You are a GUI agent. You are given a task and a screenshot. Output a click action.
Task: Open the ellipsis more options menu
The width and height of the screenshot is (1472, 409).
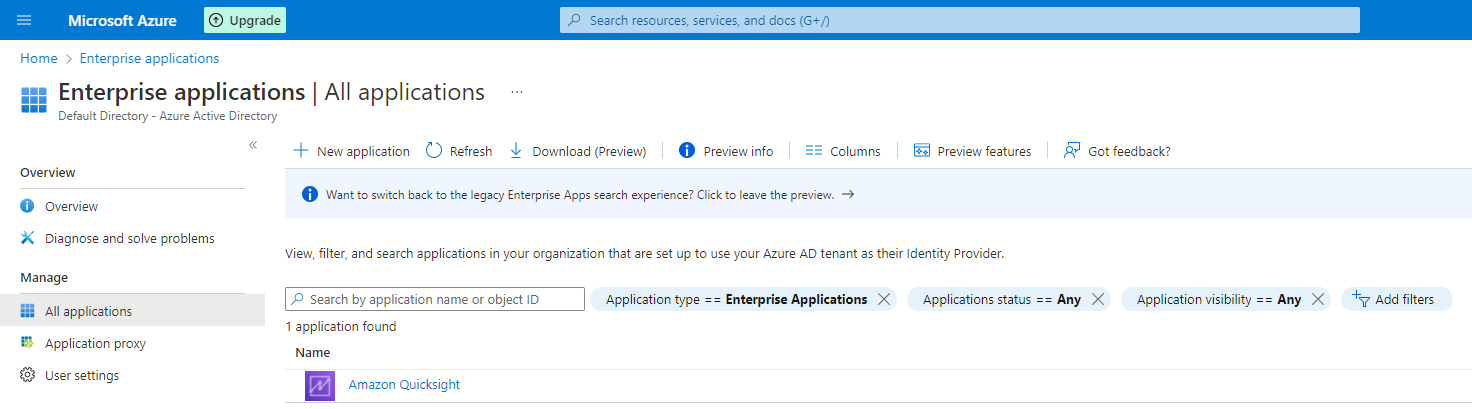pyautogui.click(x=517, y=92)
